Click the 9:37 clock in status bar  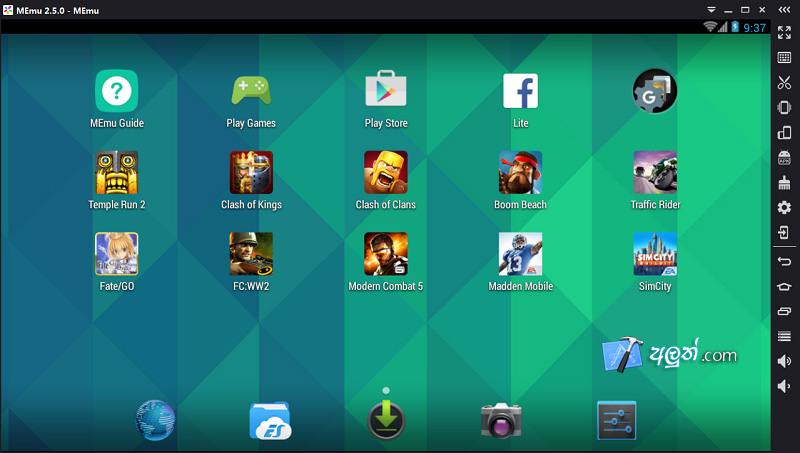point(755,28)
